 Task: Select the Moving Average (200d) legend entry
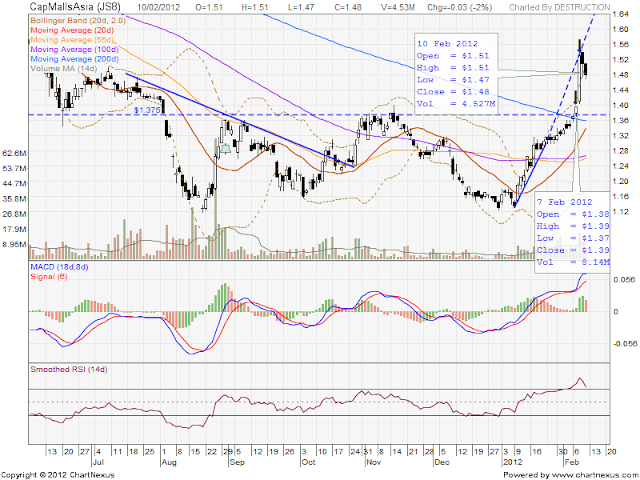point(74,59)
